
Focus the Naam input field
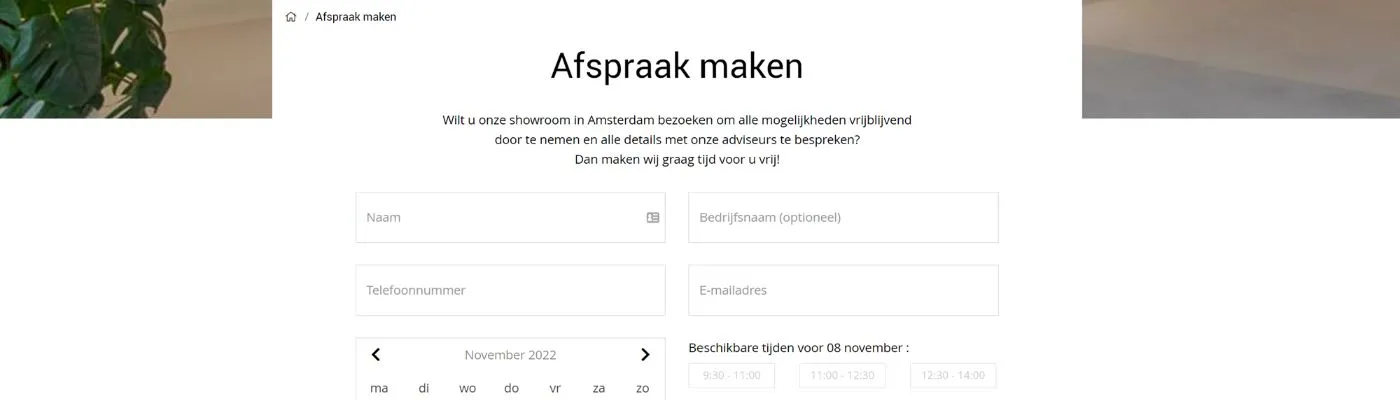[x=500, y=217]
